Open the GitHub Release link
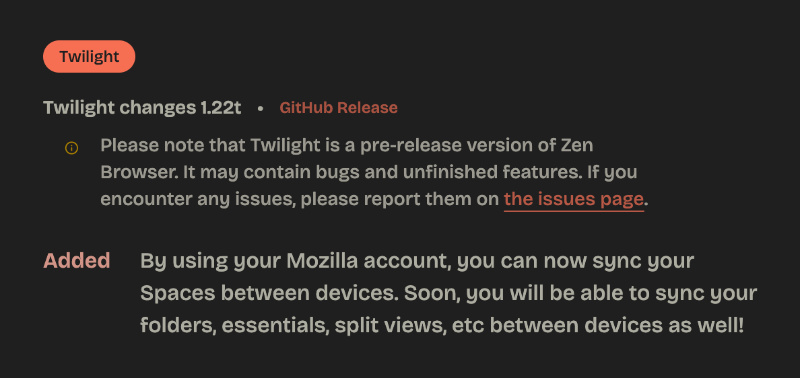800x378 pixels. click(338, 108)
